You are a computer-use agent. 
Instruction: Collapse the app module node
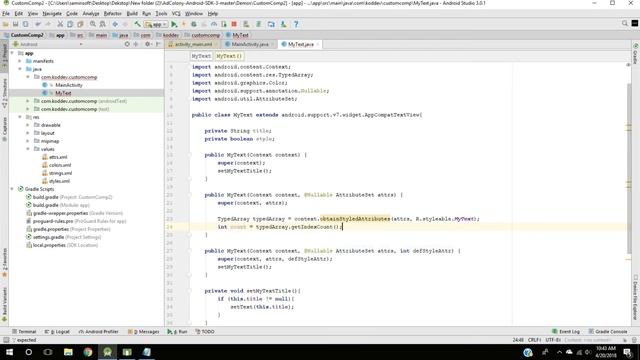pyautogui.click(x=12, y=53)
